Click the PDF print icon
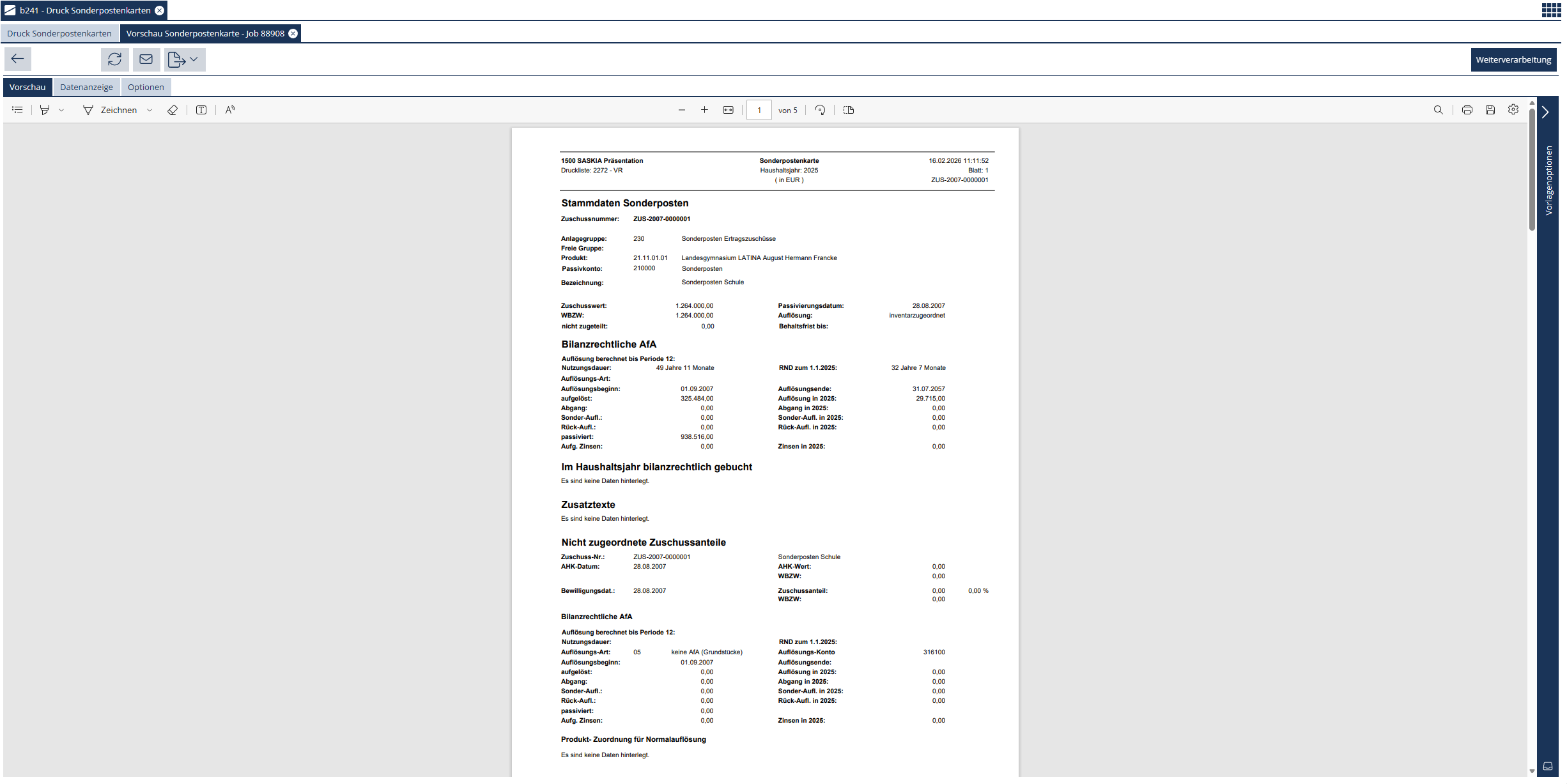1567x784 pixels. coord(1467,110)
